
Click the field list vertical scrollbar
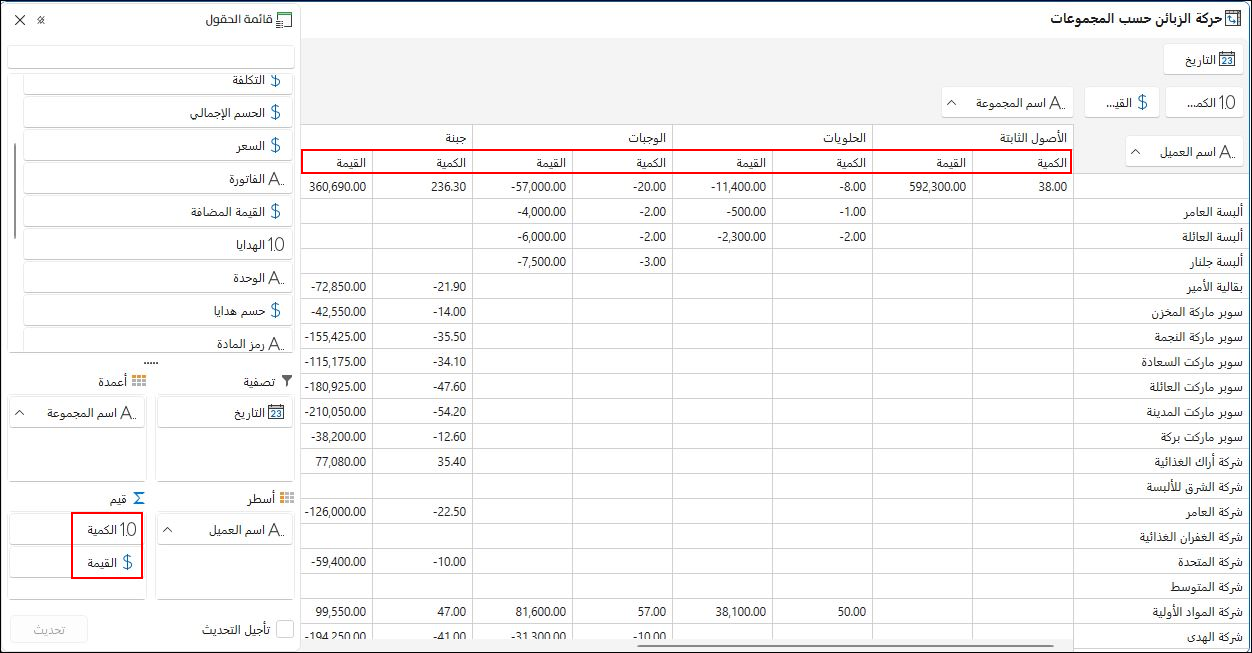14,190
